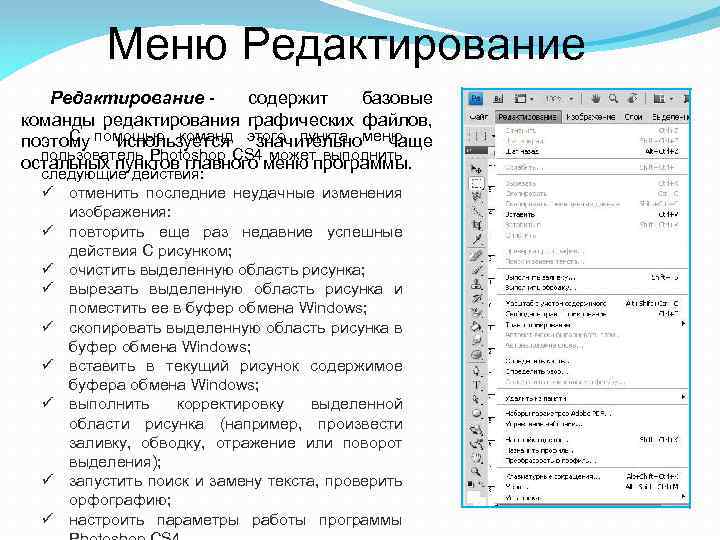Choose Преобразовать в профиль menu entry
720x540 pixels.
[592, 460]
